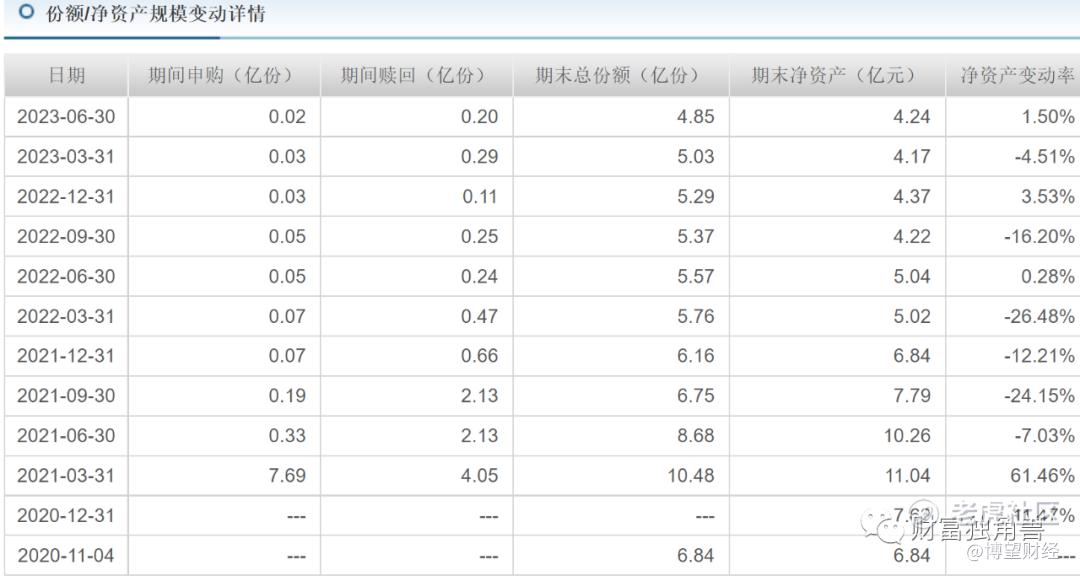1080x576 pixels.
Task: Click the 2022-09-30 date cell
Action: (66, 237)
